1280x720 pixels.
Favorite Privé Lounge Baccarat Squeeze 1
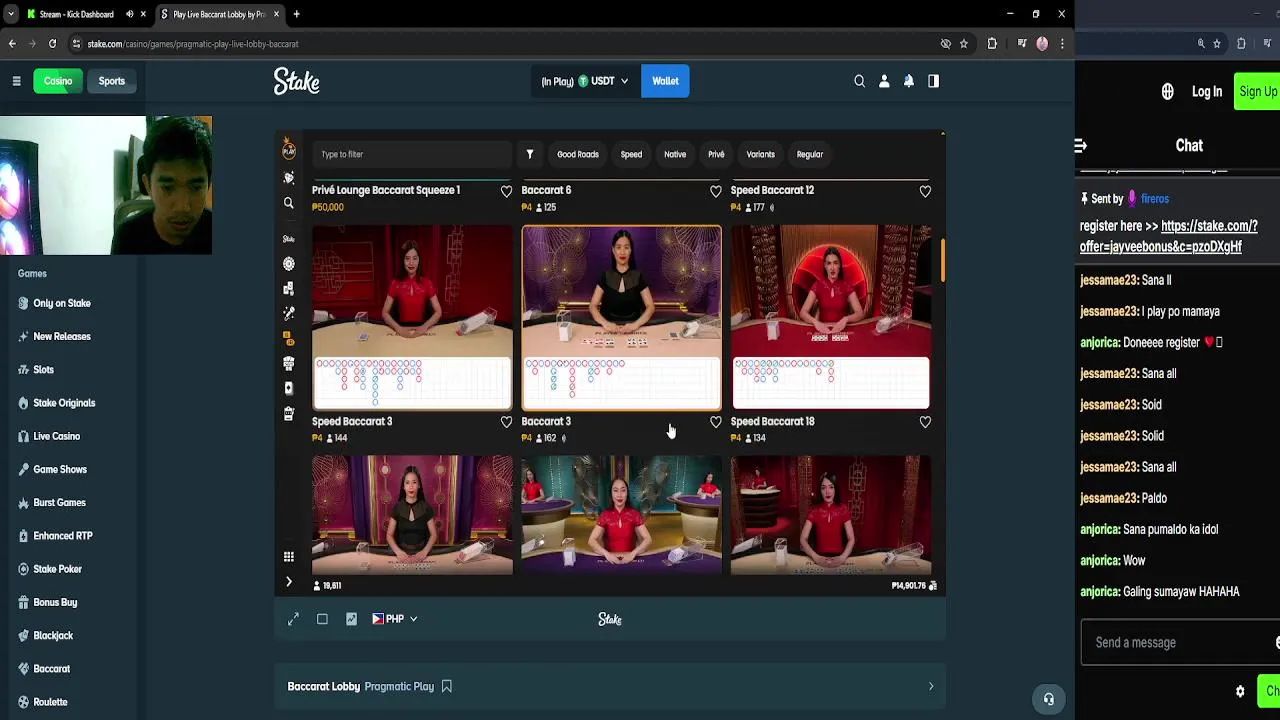(x=506, y=191)
